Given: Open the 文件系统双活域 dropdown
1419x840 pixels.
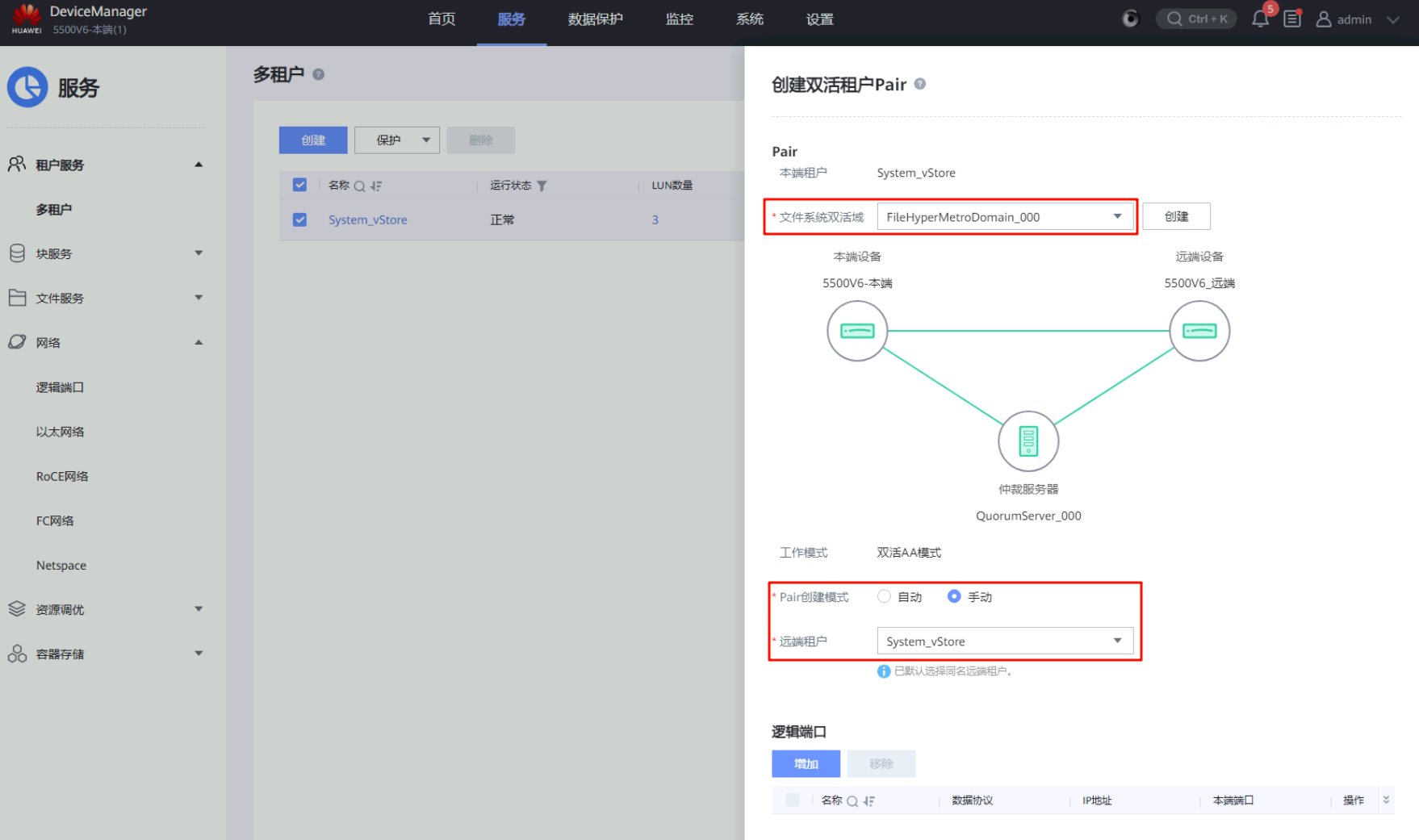Looking at the screenshot, I should coord(1004,217).
